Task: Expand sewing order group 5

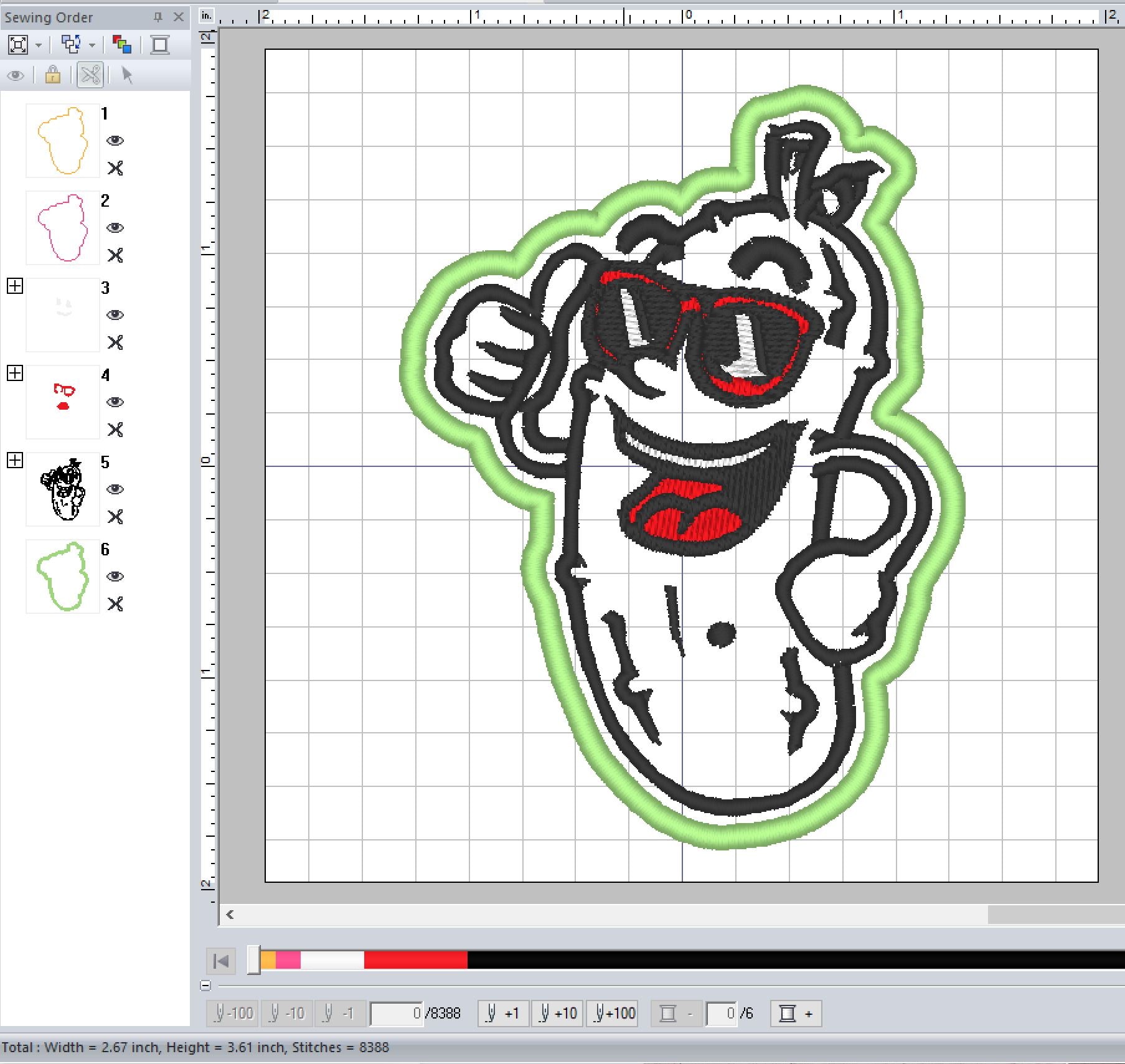Action: click(x=15, y=461)
